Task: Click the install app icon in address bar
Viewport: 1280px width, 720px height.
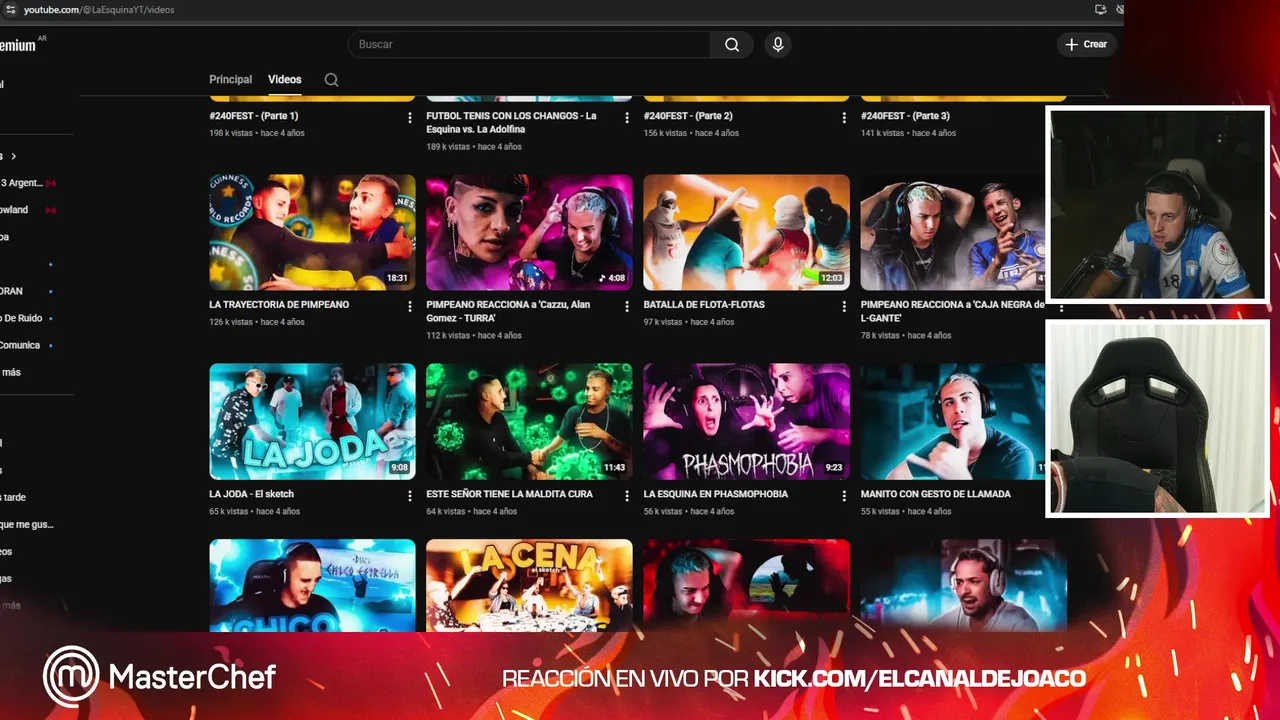Action: [1101, 9]
